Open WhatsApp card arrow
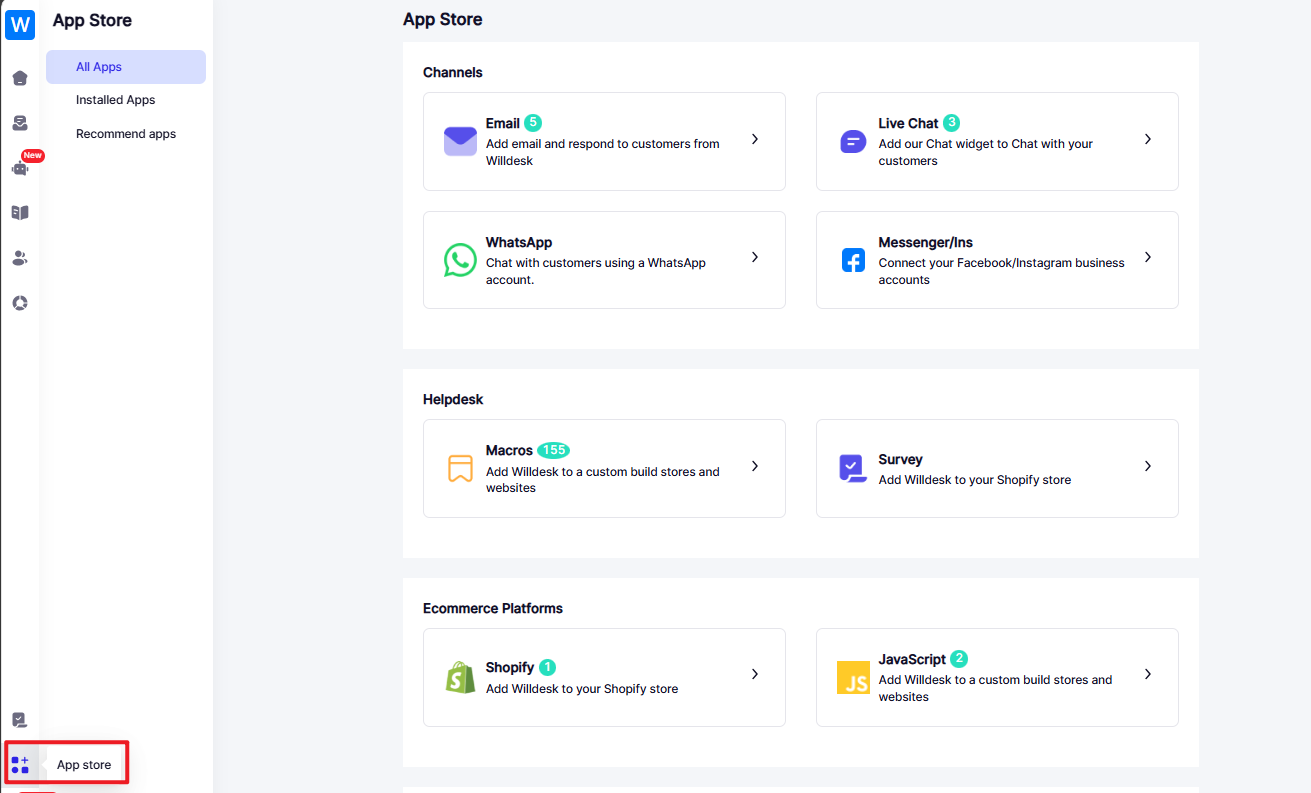The image size is (1311, 793). coord(755,257)
